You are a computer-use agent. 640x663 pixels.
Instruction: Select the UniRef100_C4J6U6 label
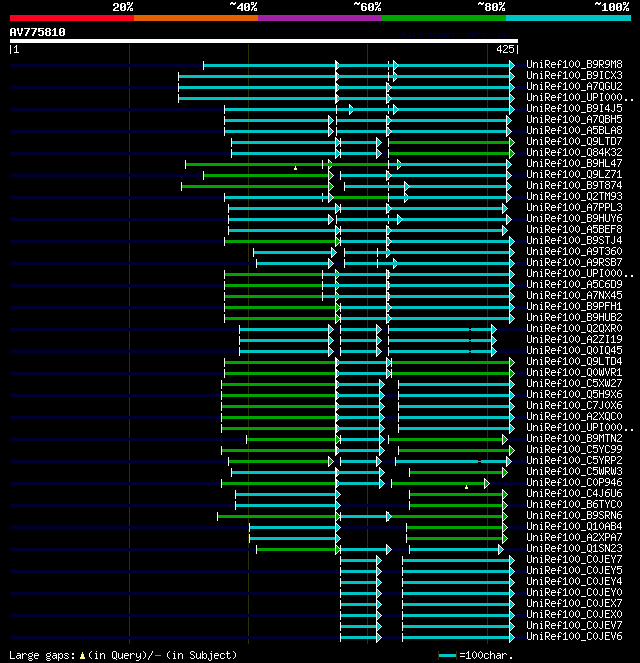[x=574, y=493]
